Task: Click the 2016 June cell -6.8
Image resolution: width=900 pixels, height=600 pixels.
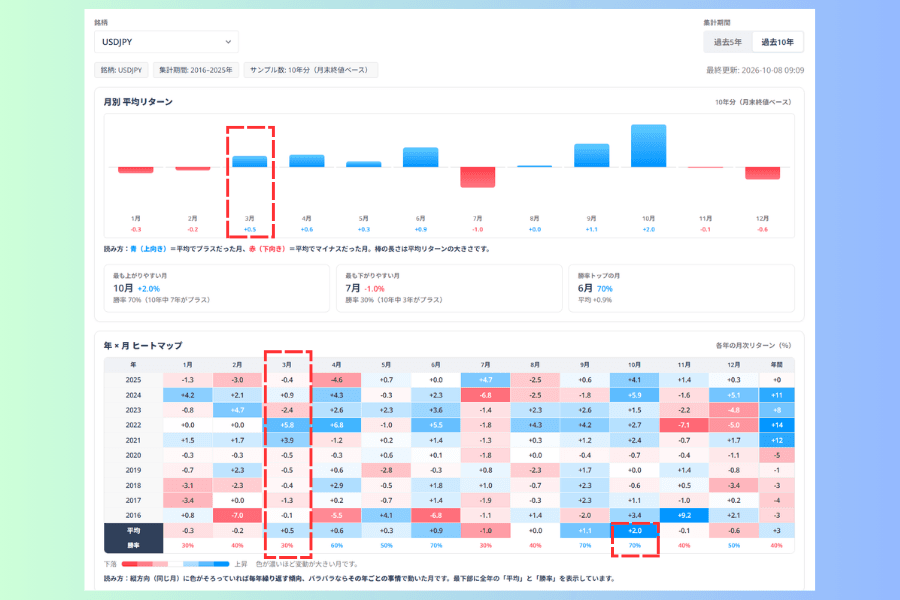Action: coord(436,515)
